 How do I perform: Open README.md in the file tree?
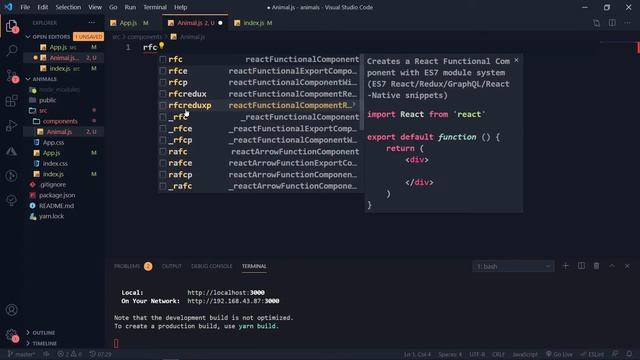[x=56, y=206]
